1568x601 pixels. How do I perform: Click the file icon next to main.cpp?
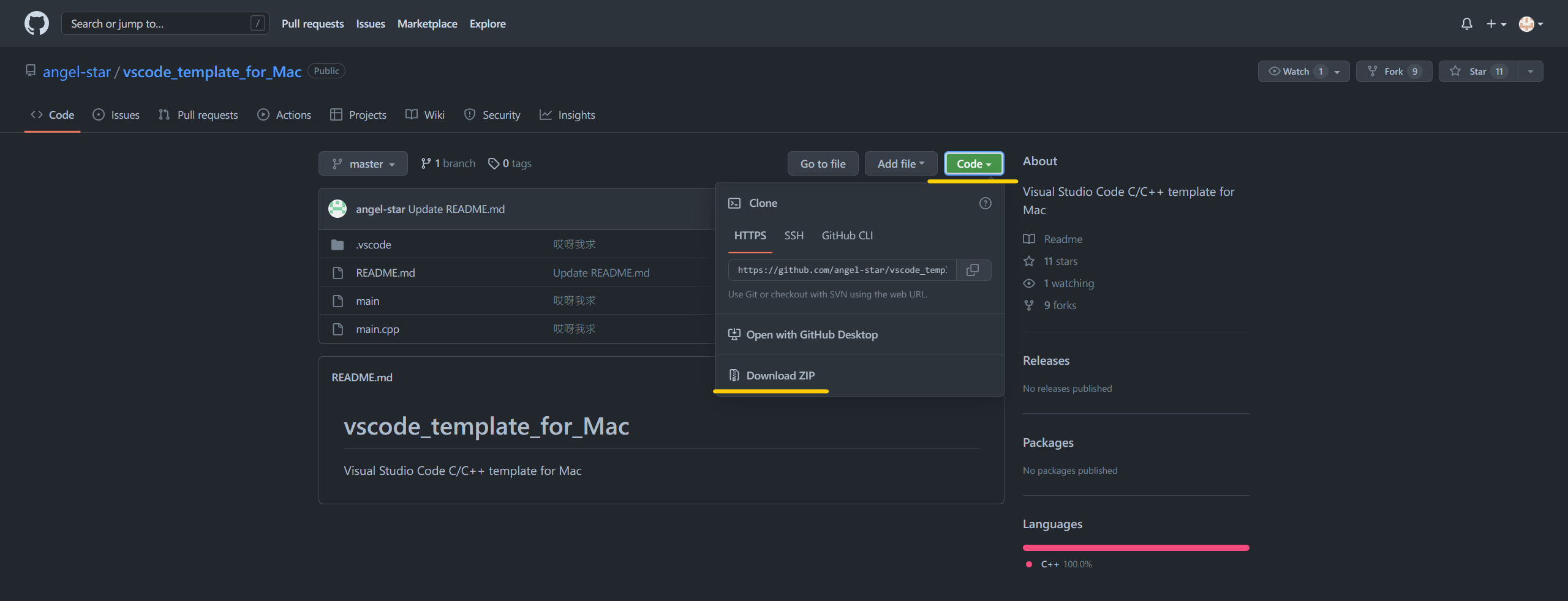pos(338,329)
